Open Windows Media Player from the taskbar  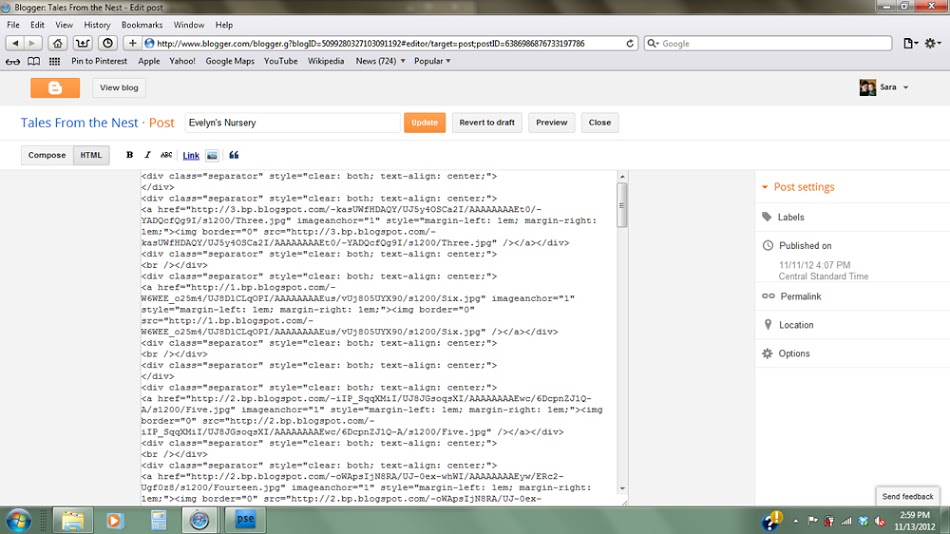tap(115, 521)
